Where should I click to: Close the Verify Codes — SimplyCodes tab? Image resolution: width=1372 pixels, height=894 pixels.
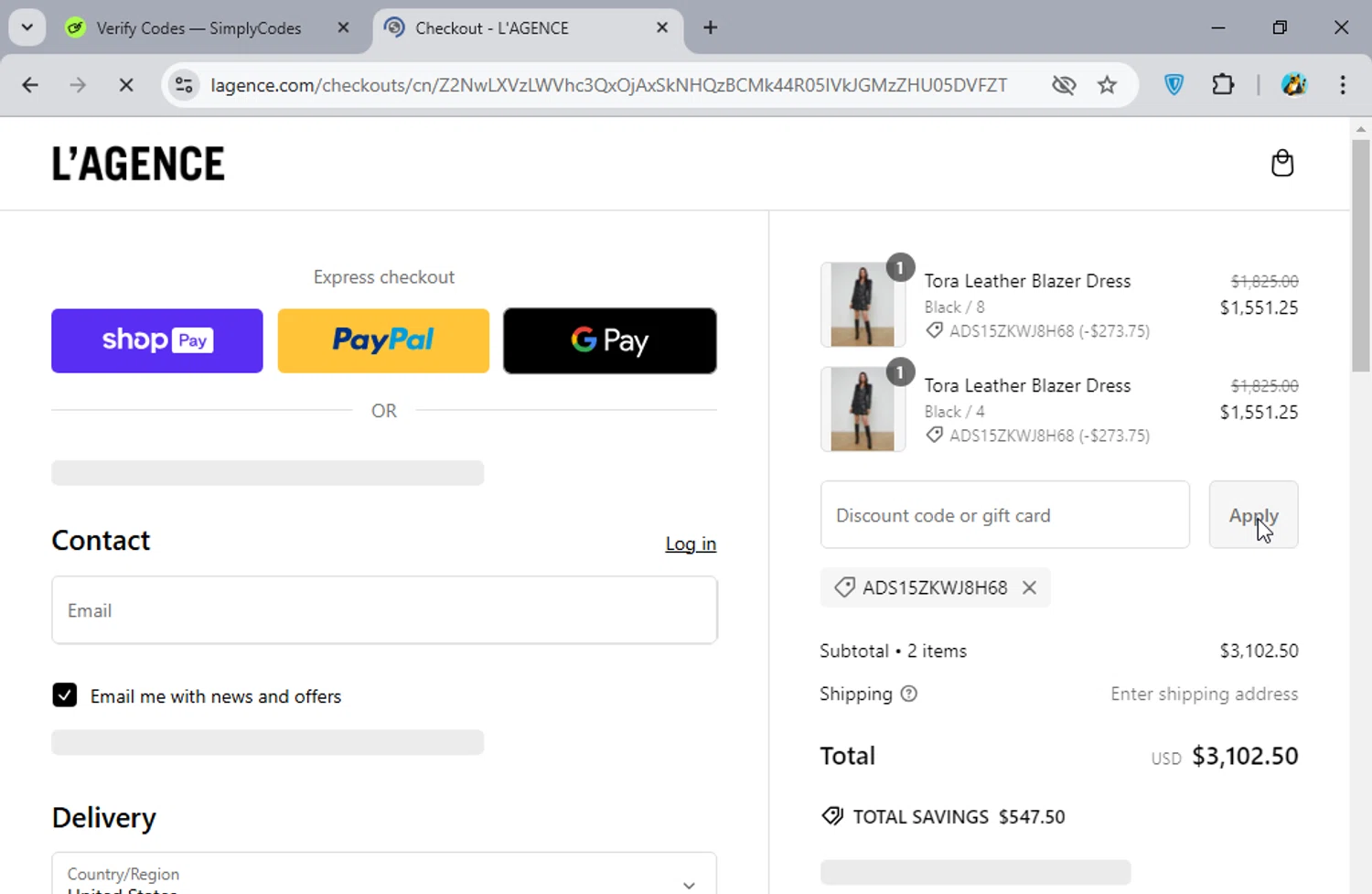[344, 27]
